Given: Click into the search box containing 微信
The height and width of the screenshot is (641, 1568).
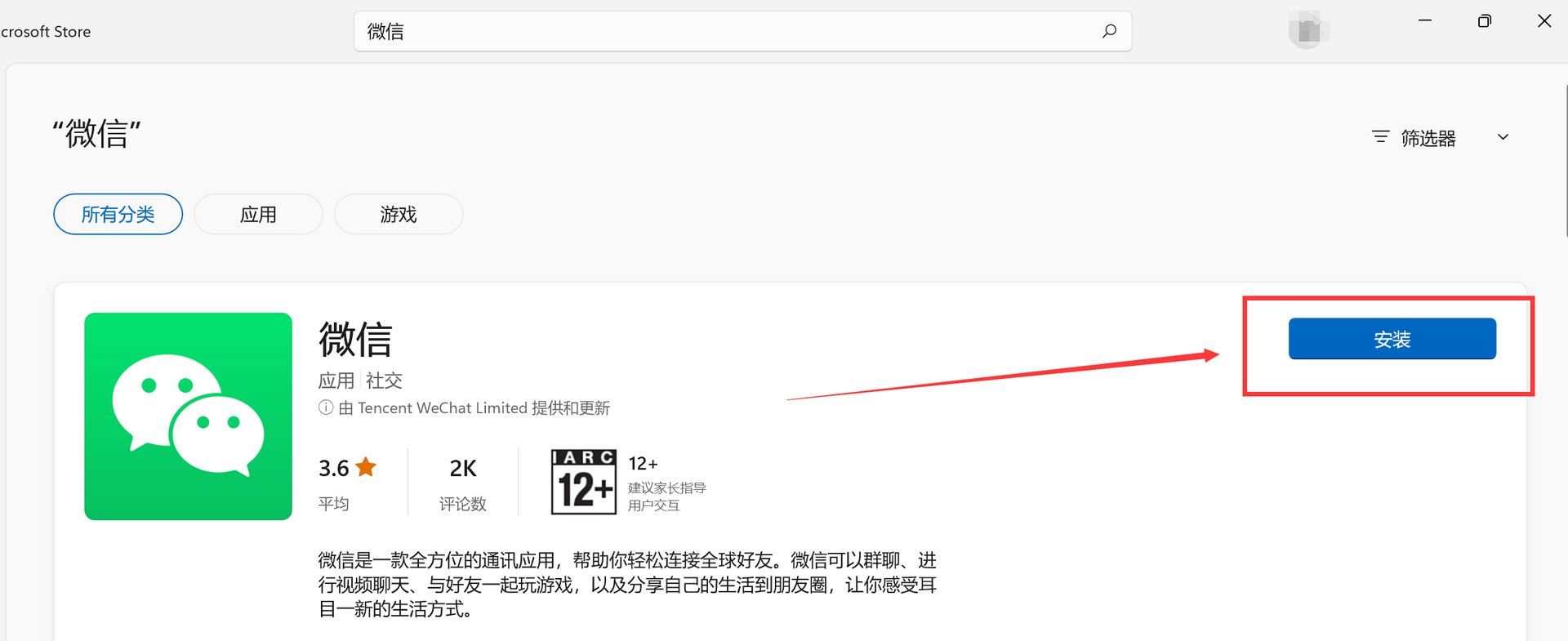Looking at the screenshot, I should pyautogui.click(x=742, y=31).
